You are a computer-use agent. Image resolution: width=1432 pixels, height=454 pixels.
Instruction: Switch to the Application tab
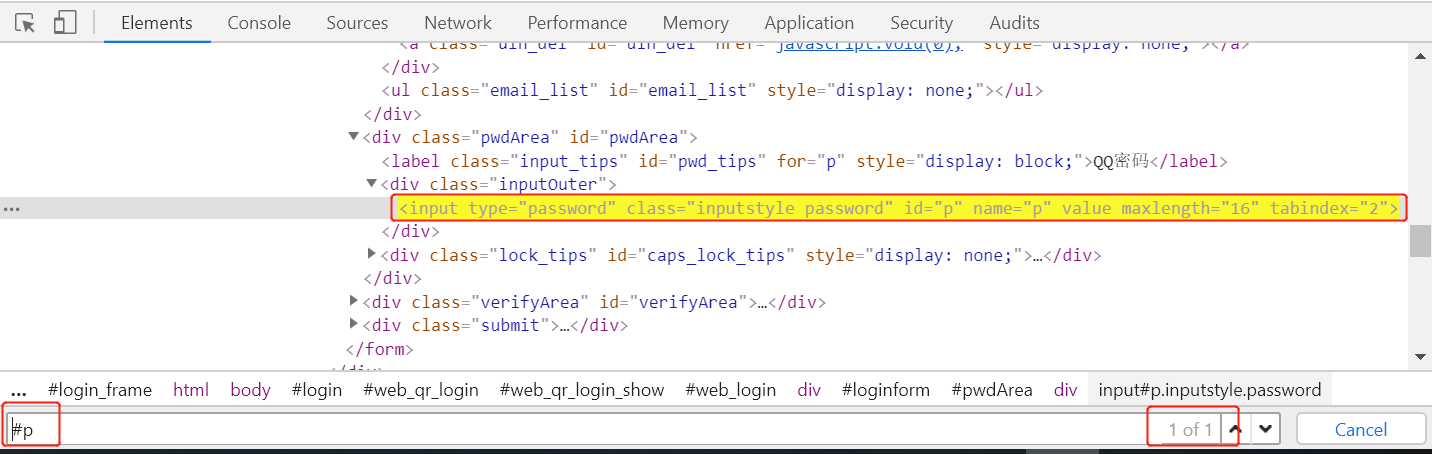coord(809,22)
